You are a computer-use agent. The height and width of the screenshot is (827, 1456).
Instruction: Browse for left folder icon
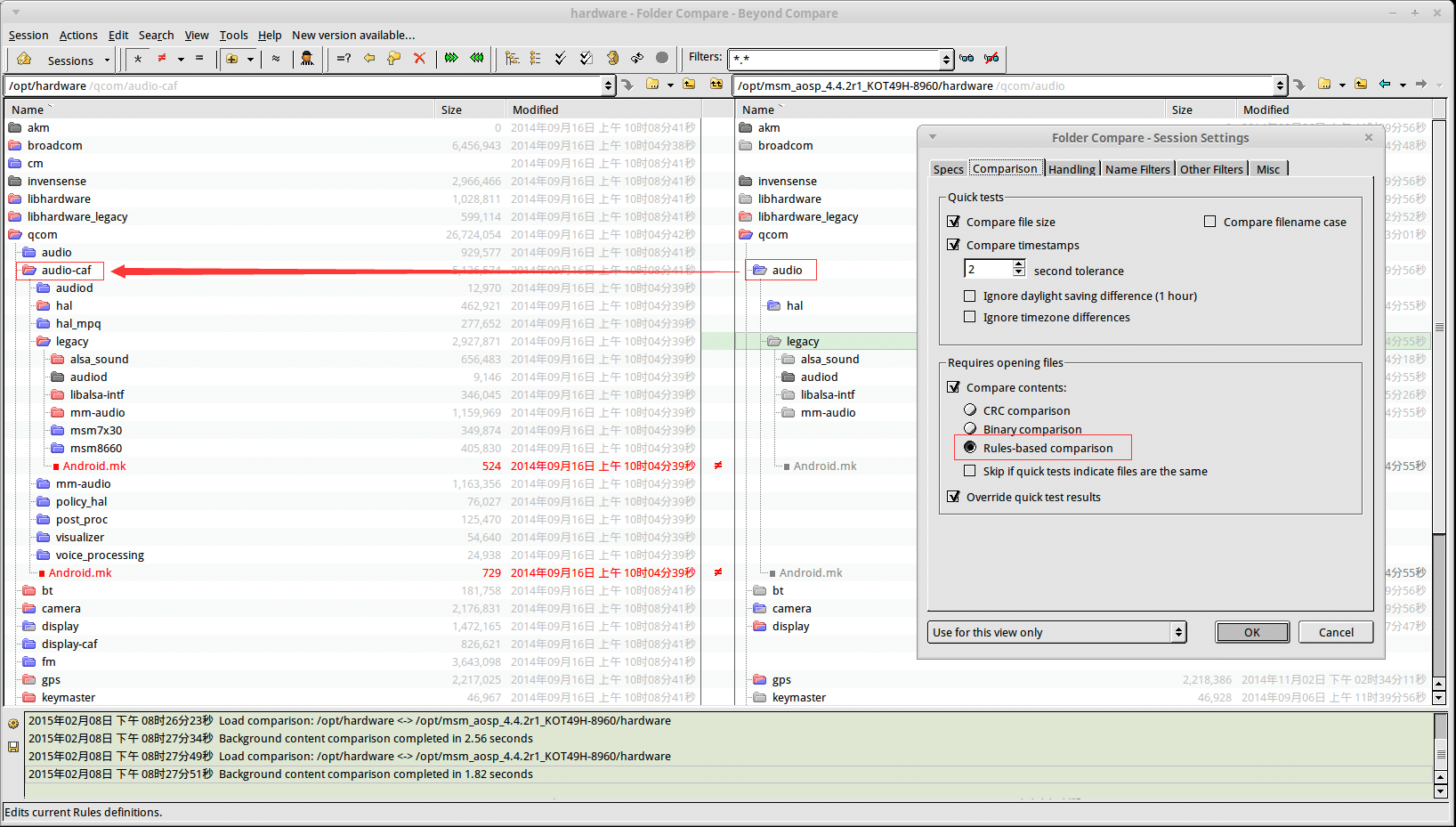[x=652, y=85]
